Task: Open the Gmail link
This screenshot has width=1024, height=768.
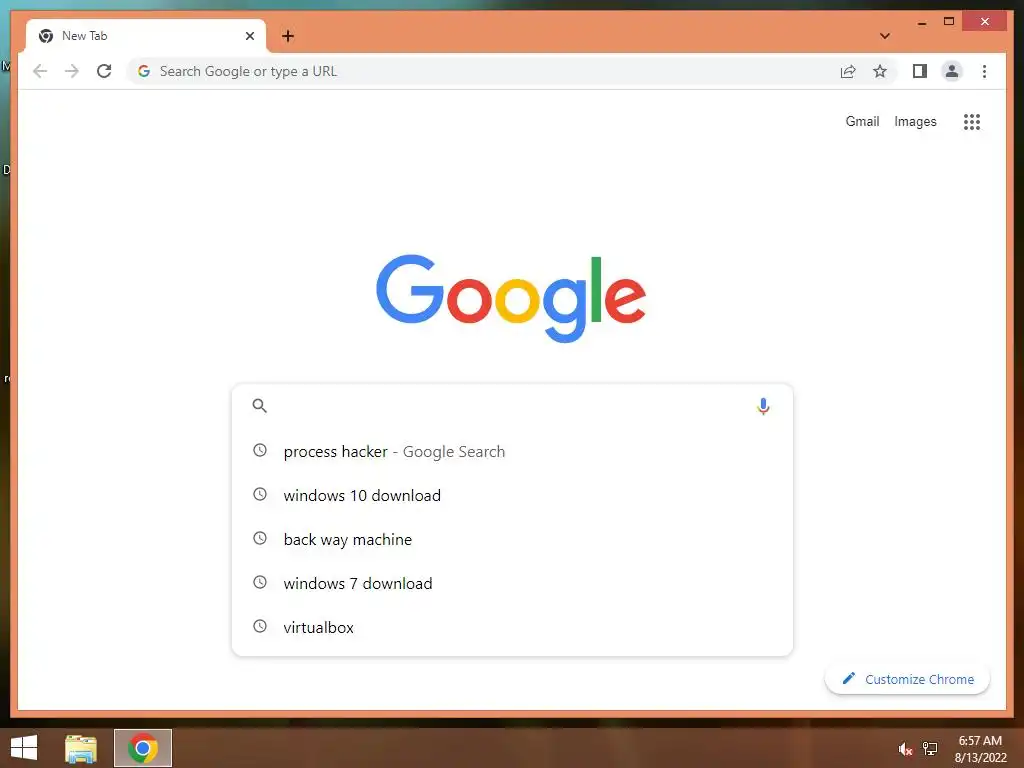Action: pyautogui.click(x=862, y=121)
